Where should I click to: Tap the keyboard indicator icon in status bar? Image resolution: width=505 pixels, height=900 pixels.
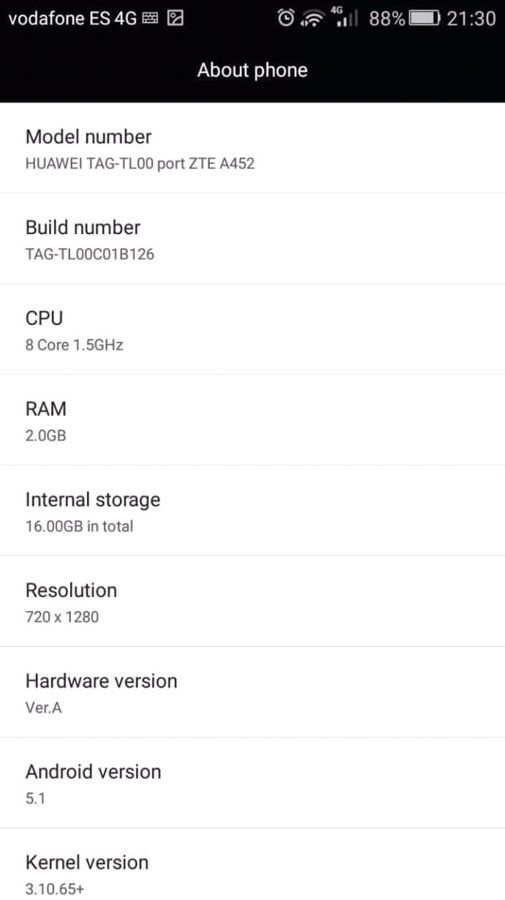[150, 19]
